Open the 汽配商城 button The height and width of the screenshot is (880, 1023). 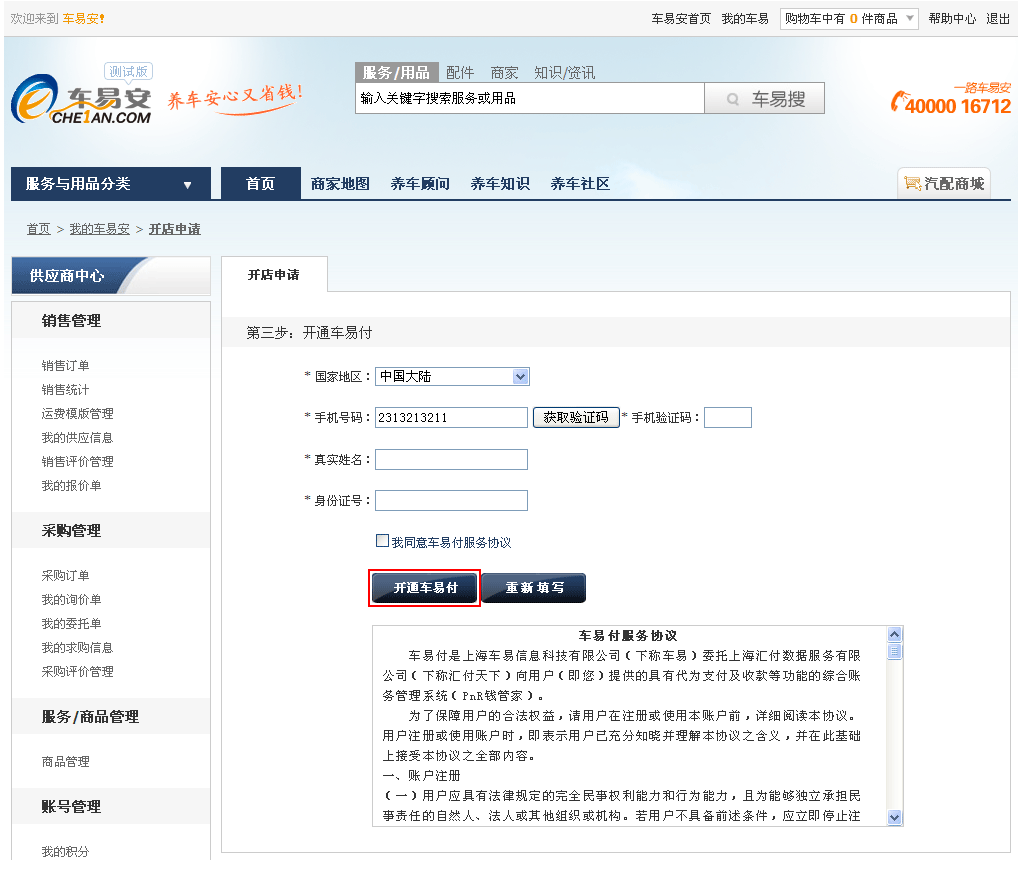(x=944, y=183)
